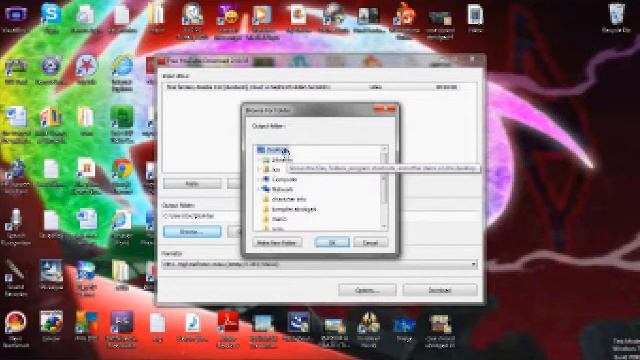Expand the Network node arrow
Viewport: 640px width, 360px height.
[259, 189]
